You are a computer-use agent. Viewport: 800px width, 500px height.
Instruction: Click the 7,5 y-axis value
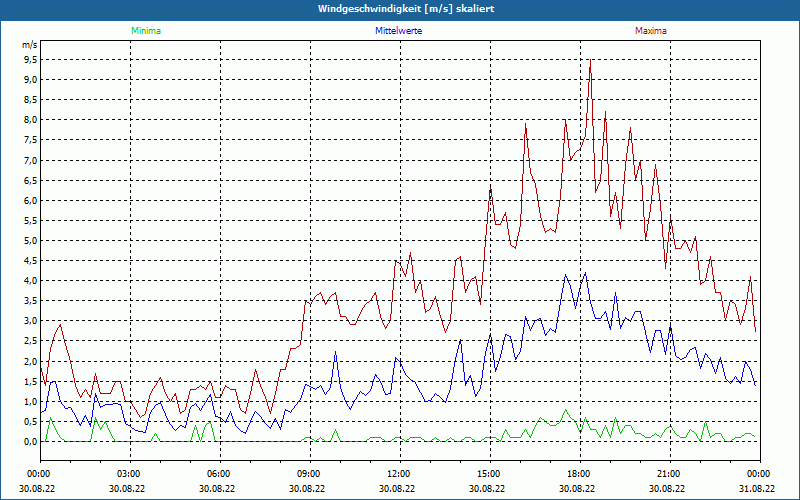click(x=30, y=140)
